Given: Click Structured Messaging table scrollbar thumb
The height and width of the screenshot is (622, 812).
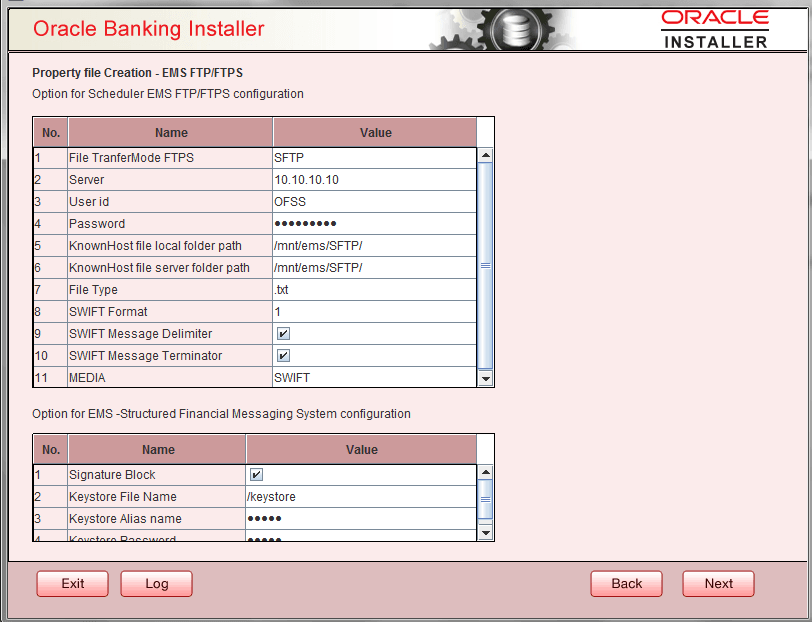Looking at the screenshot, I should [485, 499].
